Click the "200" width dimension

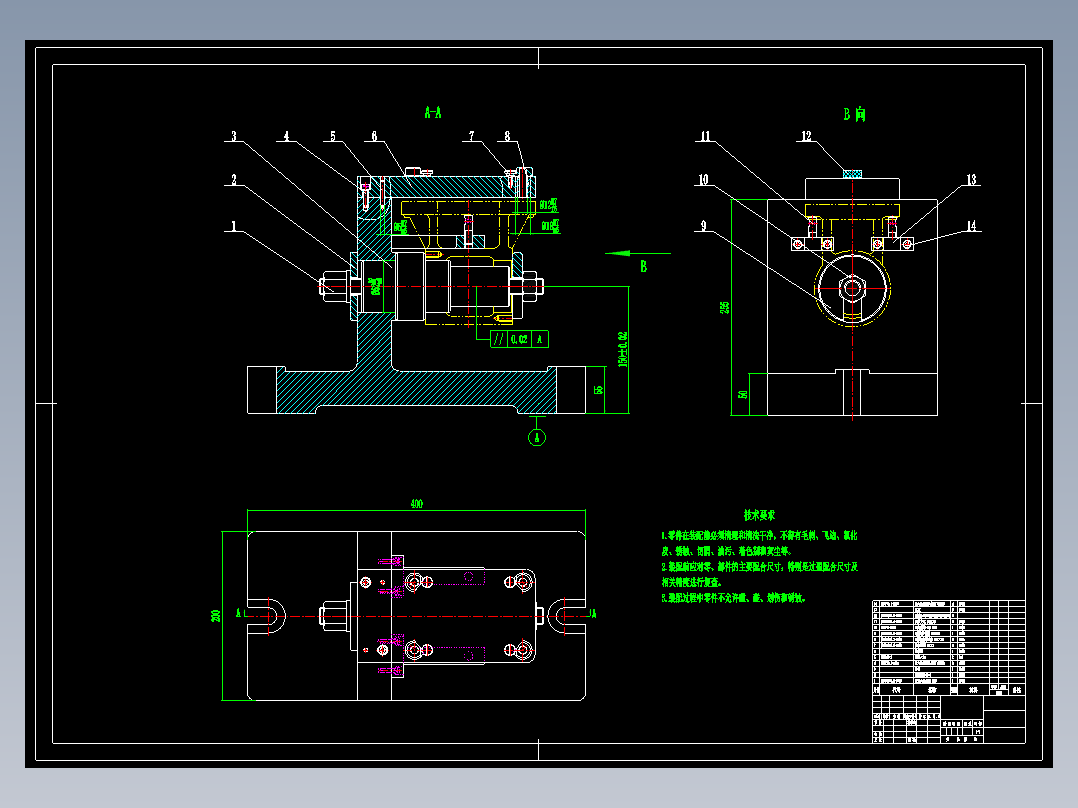tap(216, 615)
